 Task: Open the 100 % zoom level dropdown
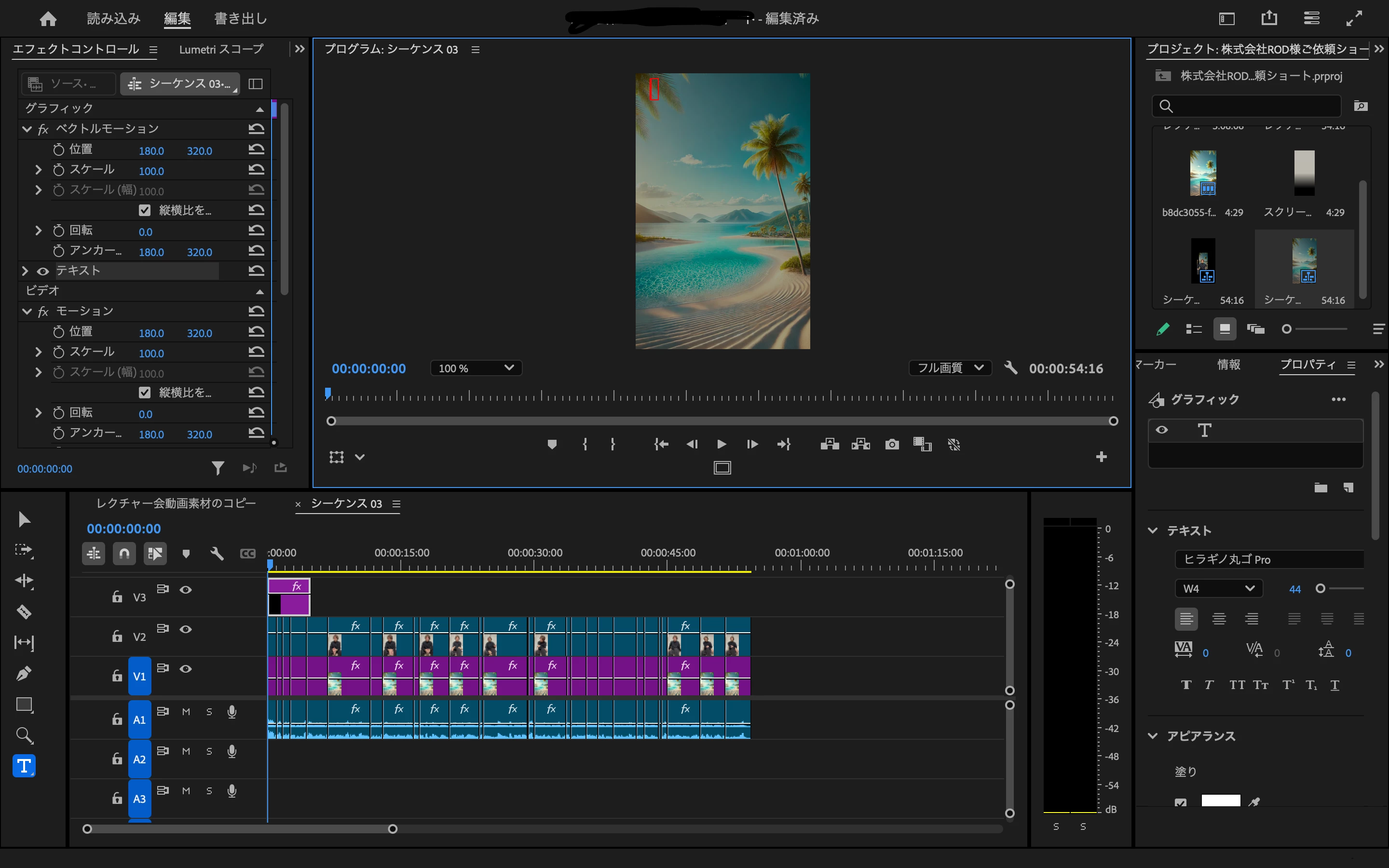[476, 368]
